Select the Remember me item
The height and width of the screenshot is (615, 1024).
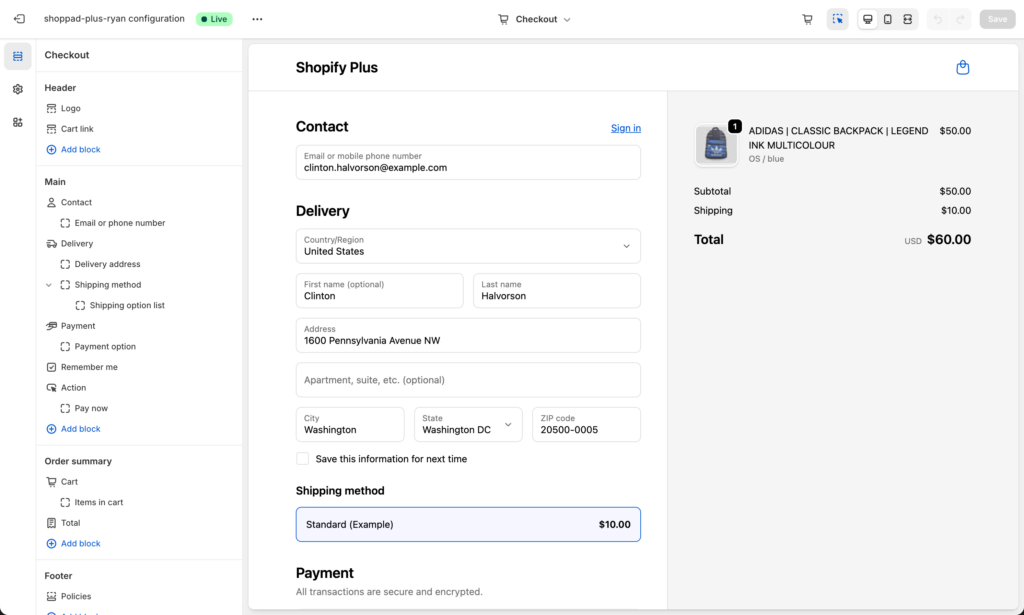point(89,367)
